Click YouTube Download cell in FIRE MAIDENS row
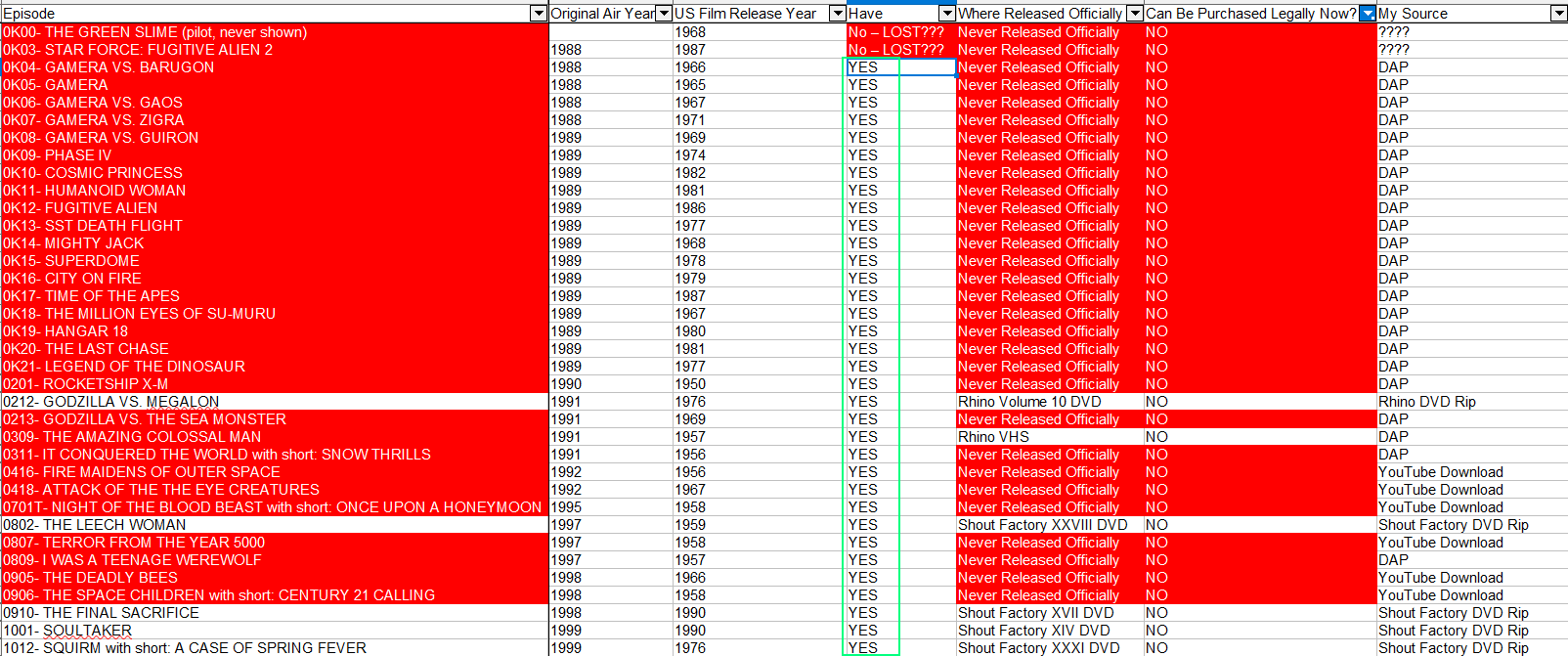The height and width of the screenshot is (656, 1568). point(1472,472)
